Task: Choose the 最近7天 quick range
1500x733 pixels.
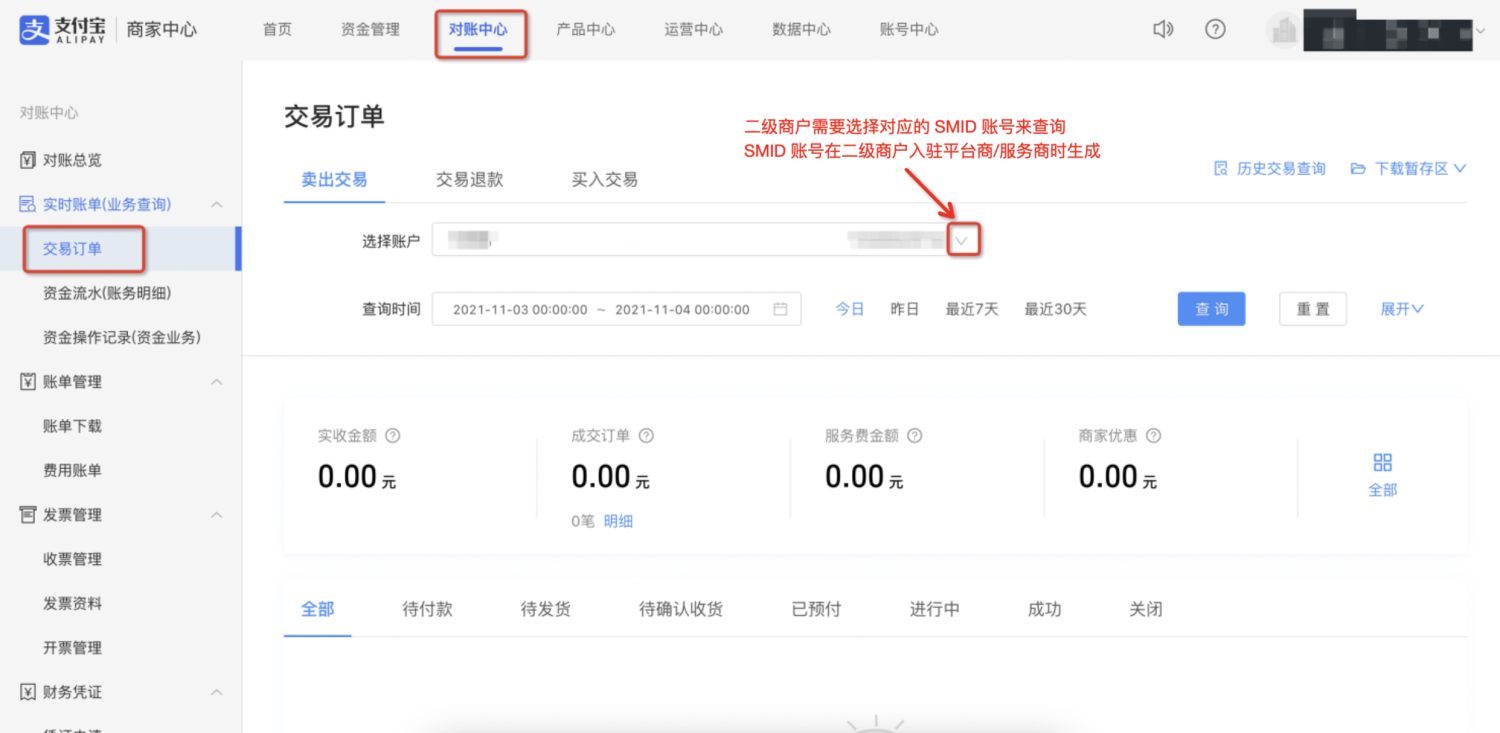Action: pyautogui.click(x=972, y=309)
